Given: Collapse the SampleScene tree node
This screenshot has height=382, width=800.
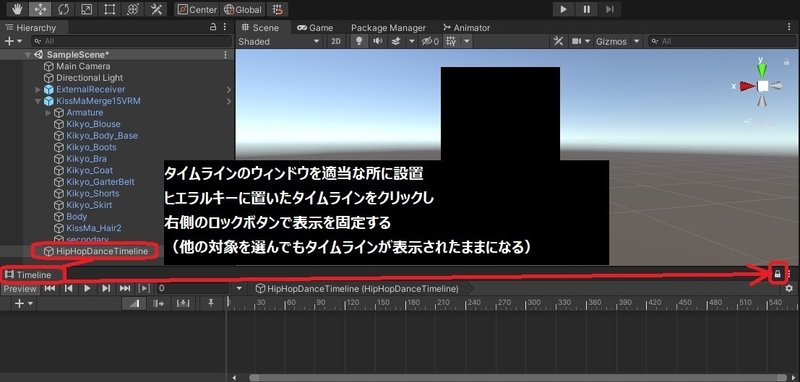Looking at the screenshot, I should click(28, 55).
